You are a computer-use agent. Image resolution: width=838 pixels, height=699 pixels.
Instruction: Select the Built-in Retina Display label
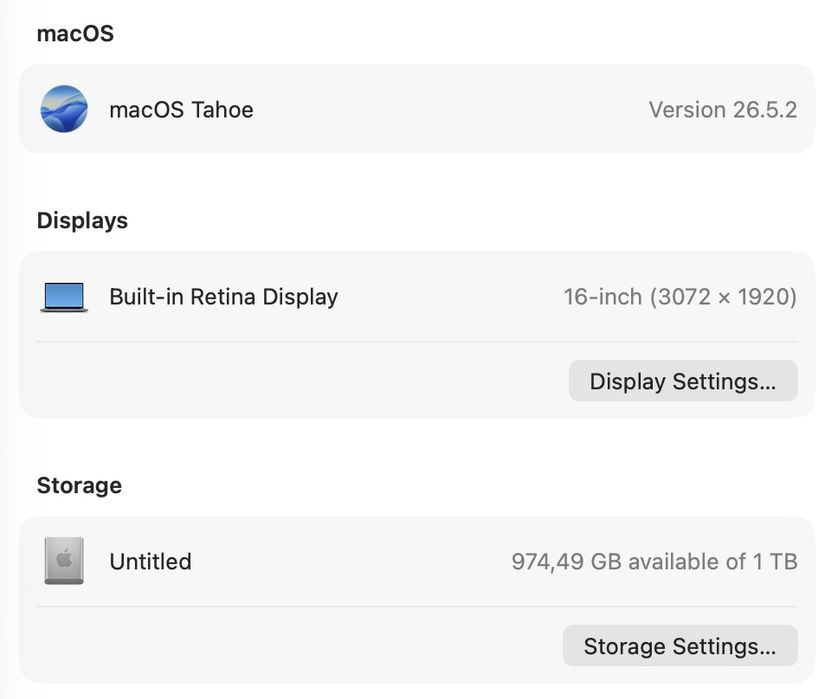click(223, 297)
